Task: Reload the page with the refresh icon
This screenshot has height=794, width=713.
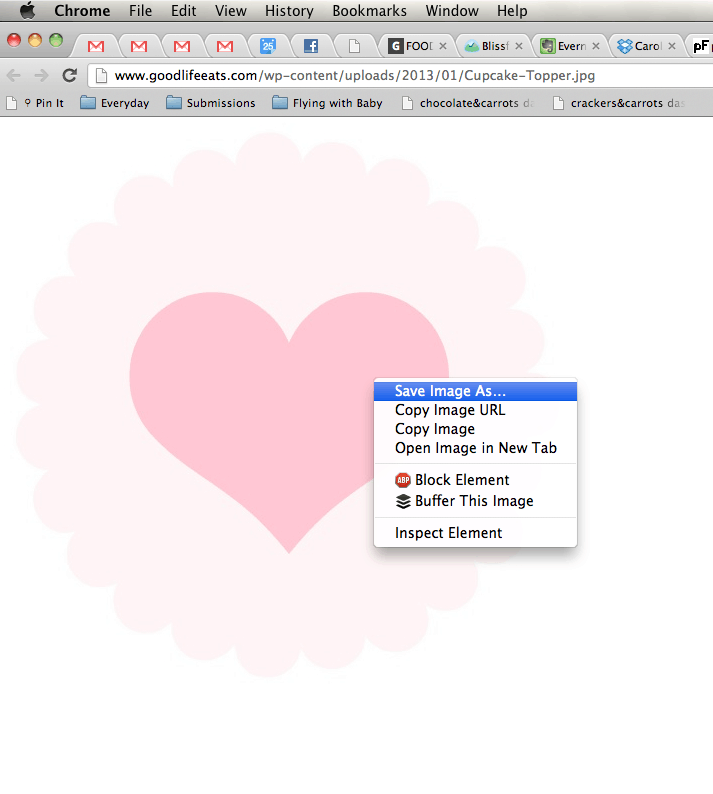Action: (69, 75)
